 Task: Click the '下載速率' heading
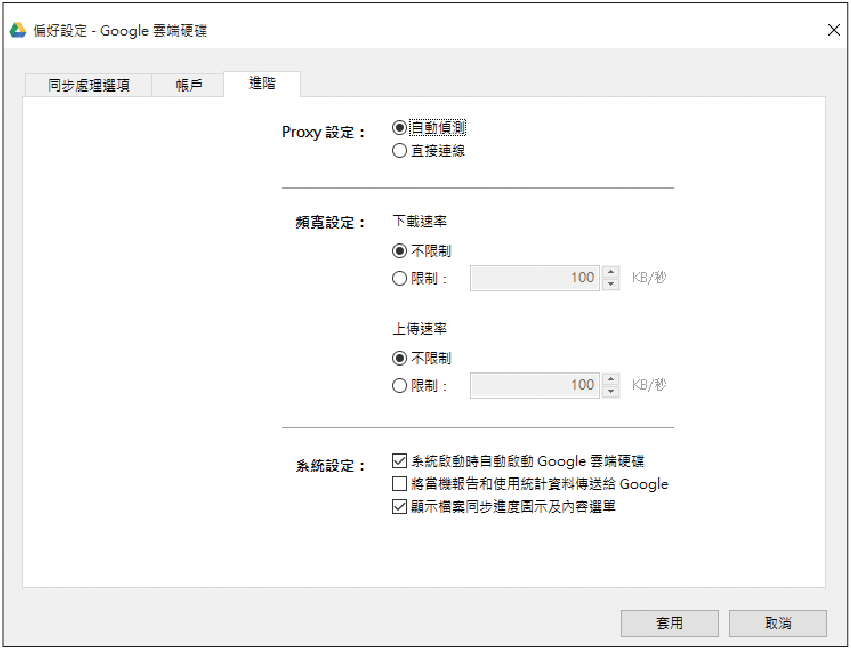pyautogui.click(x=420, y=221)
